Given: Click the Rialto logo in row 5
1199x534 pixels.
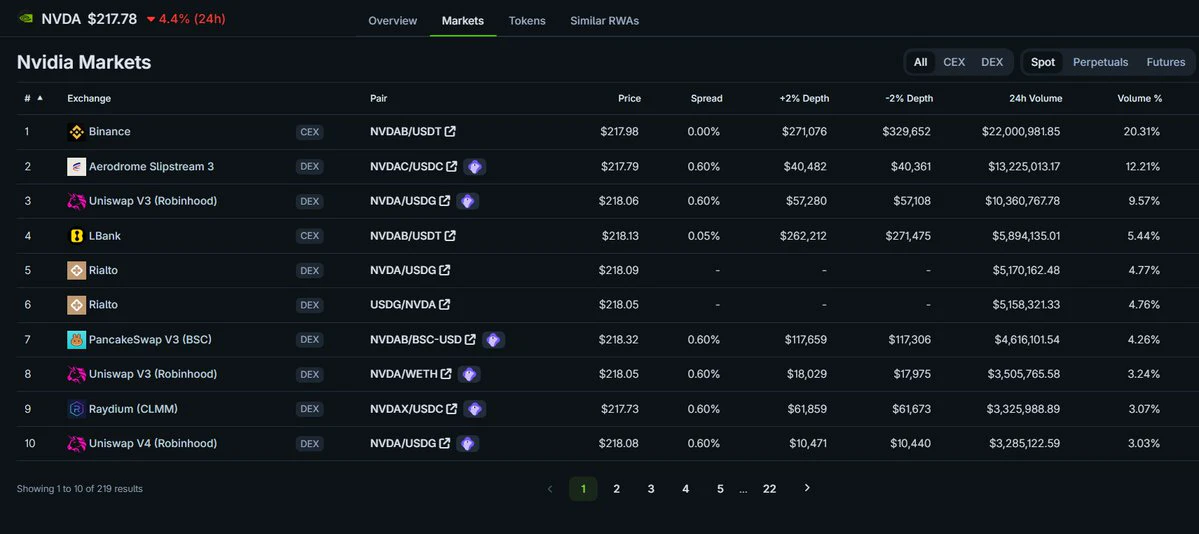Looking at the screenshot, I should tap(76, 270).
